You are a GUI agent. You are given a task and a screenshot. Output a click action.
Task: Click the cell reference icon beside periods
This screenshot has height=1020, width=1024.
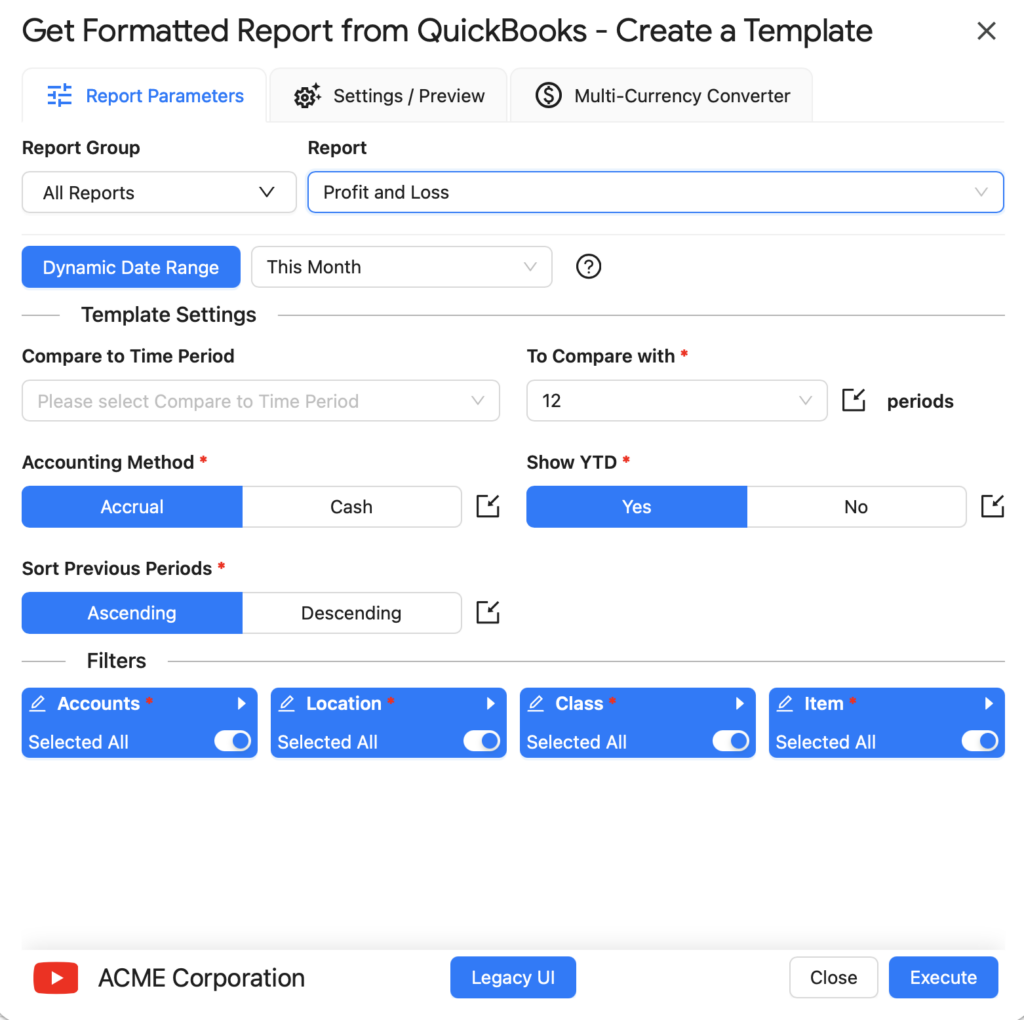(853, 401)
